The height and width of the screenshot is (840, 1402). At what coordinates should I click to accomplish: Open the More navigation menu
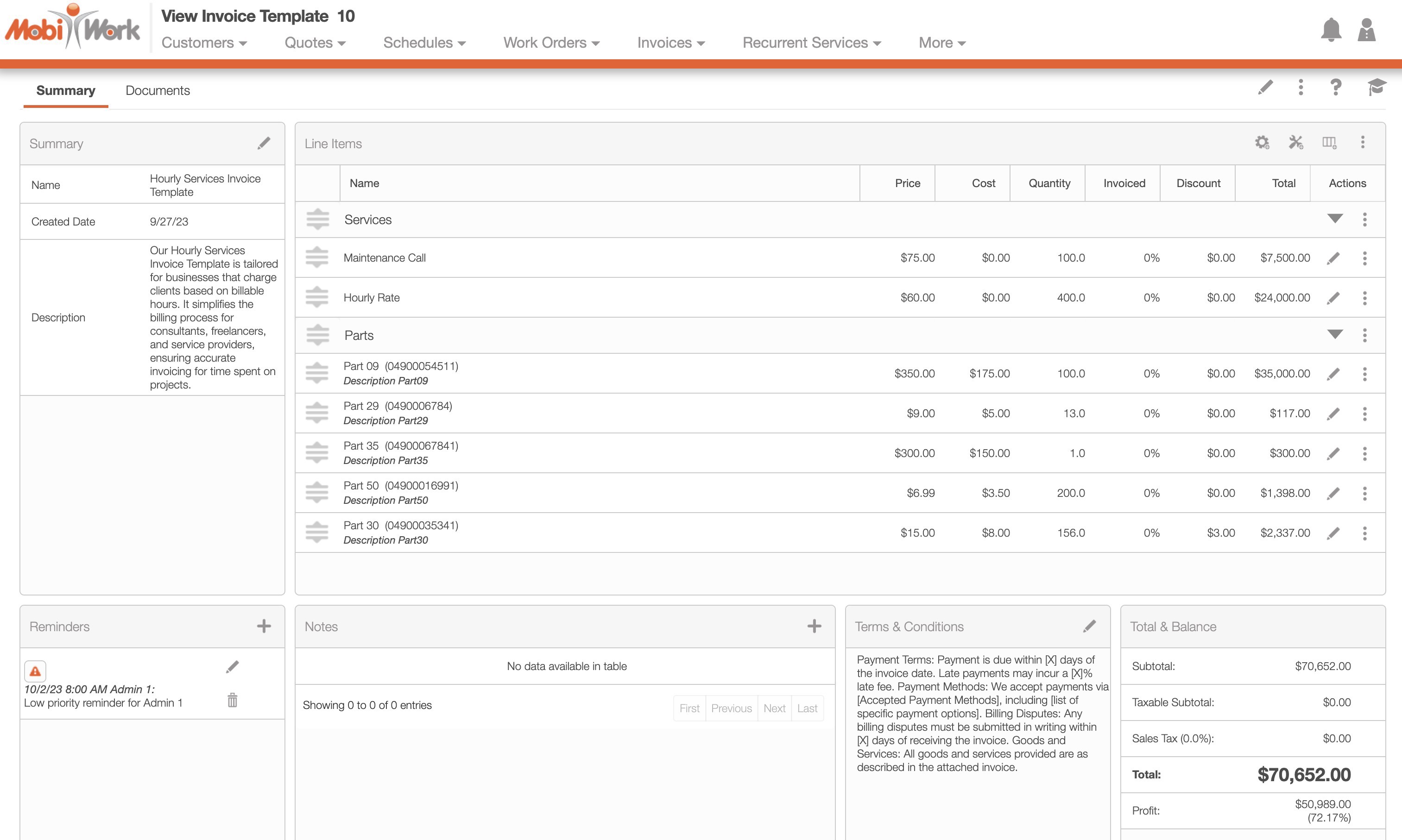pos(941,43)
